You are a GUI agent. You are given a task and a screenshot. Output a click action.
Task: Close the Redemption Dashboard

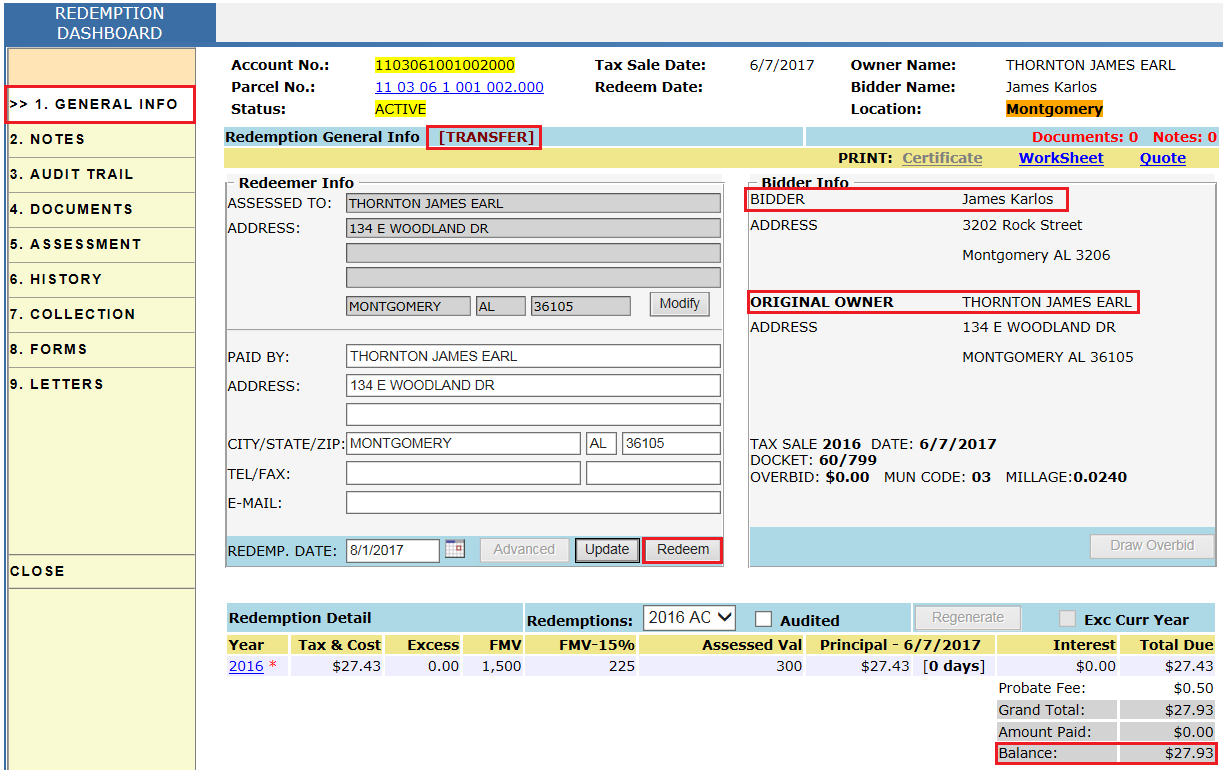click(38, 571)
